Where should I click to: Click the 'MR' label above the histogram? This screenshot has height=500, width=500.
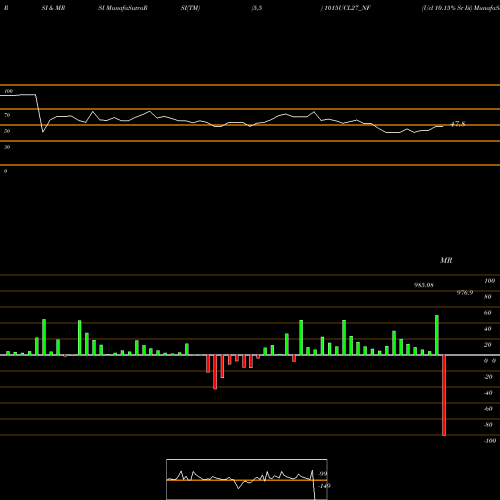click(x=446, y=260)
